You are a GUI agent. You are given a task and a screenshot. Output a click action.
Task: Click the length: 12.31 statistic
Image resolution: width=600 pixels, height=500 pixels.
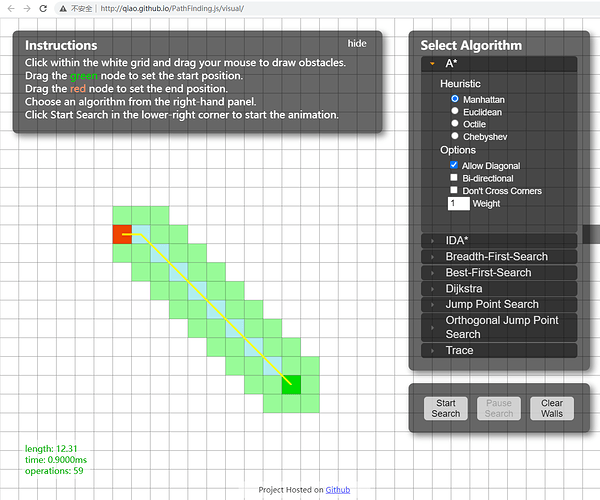[51, 449]
